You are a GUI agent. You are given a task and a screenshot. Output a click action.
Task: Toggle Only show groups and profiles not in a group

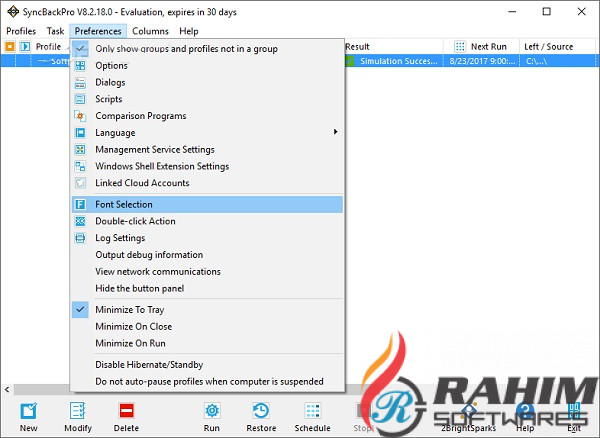[x=207, y=49]
